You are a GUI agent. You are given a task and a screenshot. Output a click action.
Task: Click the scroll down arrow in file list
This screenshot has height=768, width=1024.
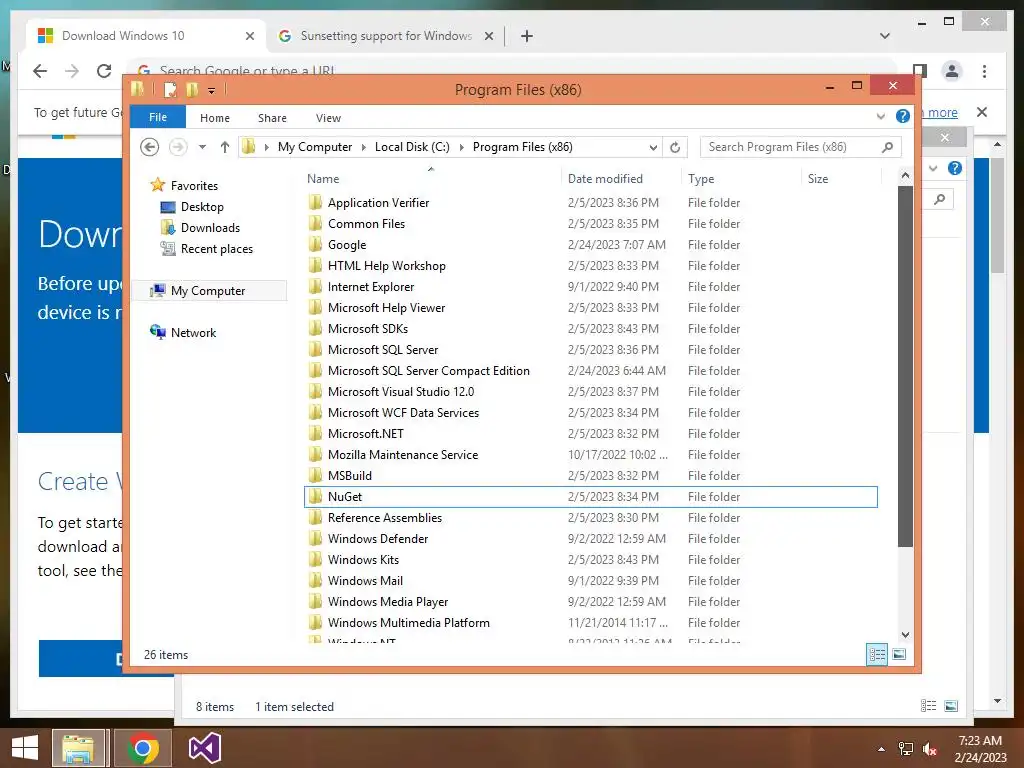click(x=905, y=634)
